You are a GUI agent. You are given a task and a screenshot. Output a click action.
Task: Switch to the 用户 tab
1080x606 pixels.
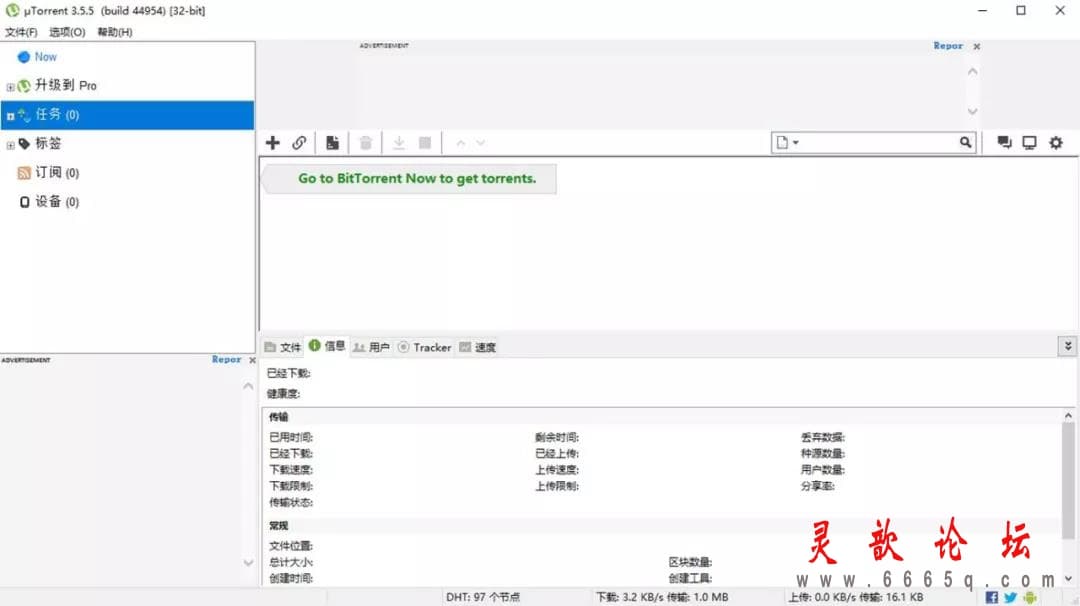(x=371, y=347)
